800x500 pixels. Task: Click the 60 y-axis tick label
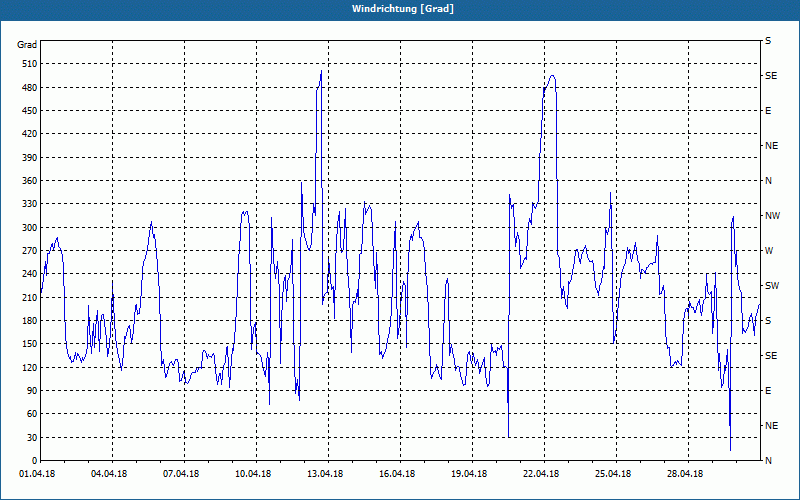[32, 414]
